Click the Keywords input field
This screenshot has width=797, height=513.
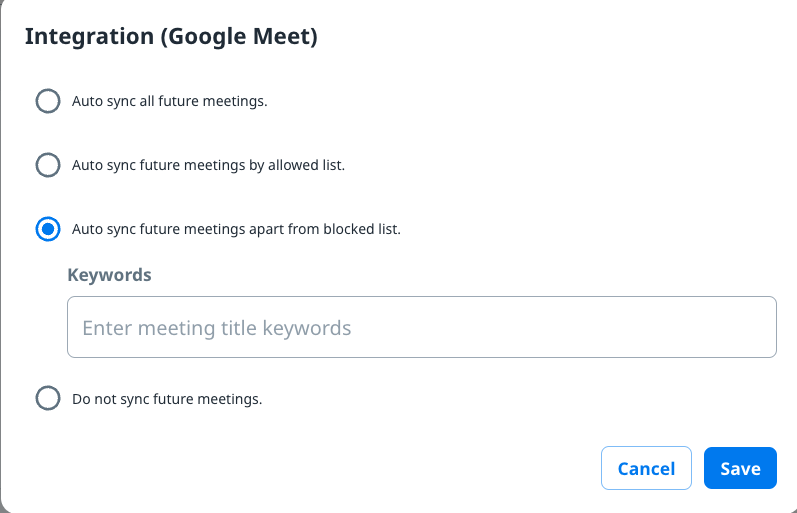click(x=421, y=327)
